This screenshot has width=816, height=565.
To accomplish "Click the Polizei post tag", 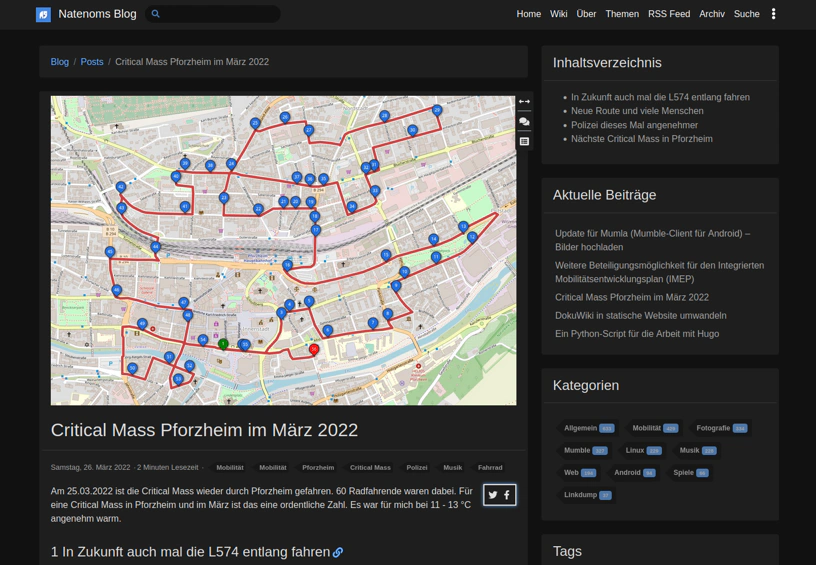I will tap(417, 468).
